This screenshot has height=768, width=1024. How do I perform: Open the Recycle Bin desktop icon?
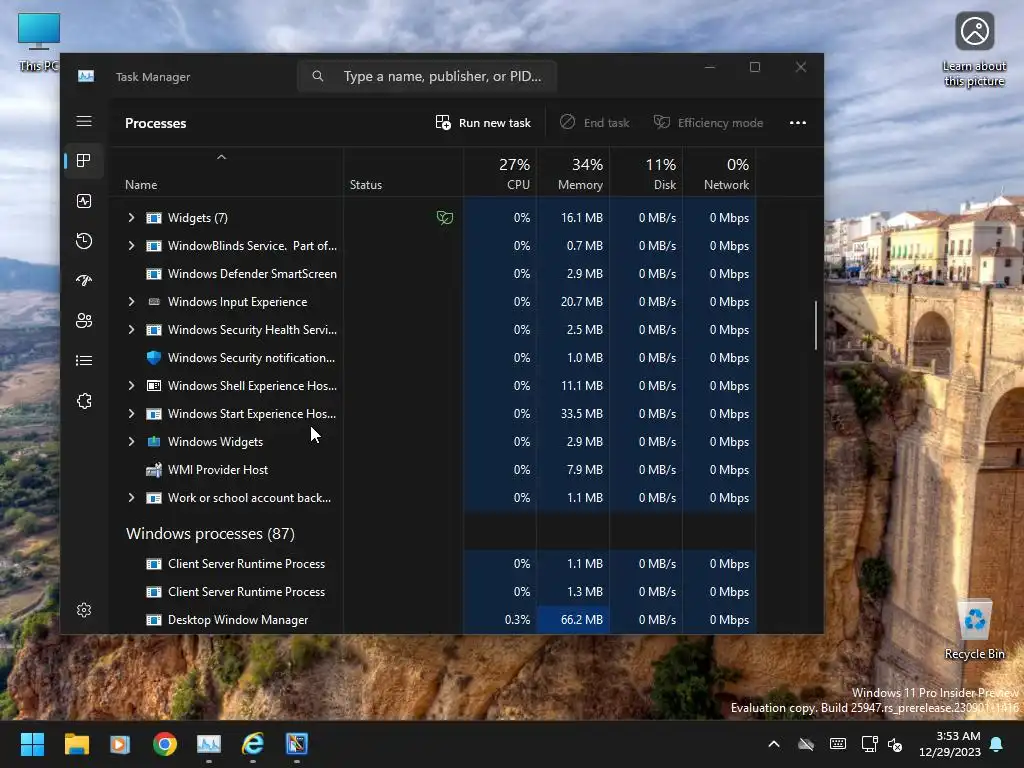click(974, 628)
